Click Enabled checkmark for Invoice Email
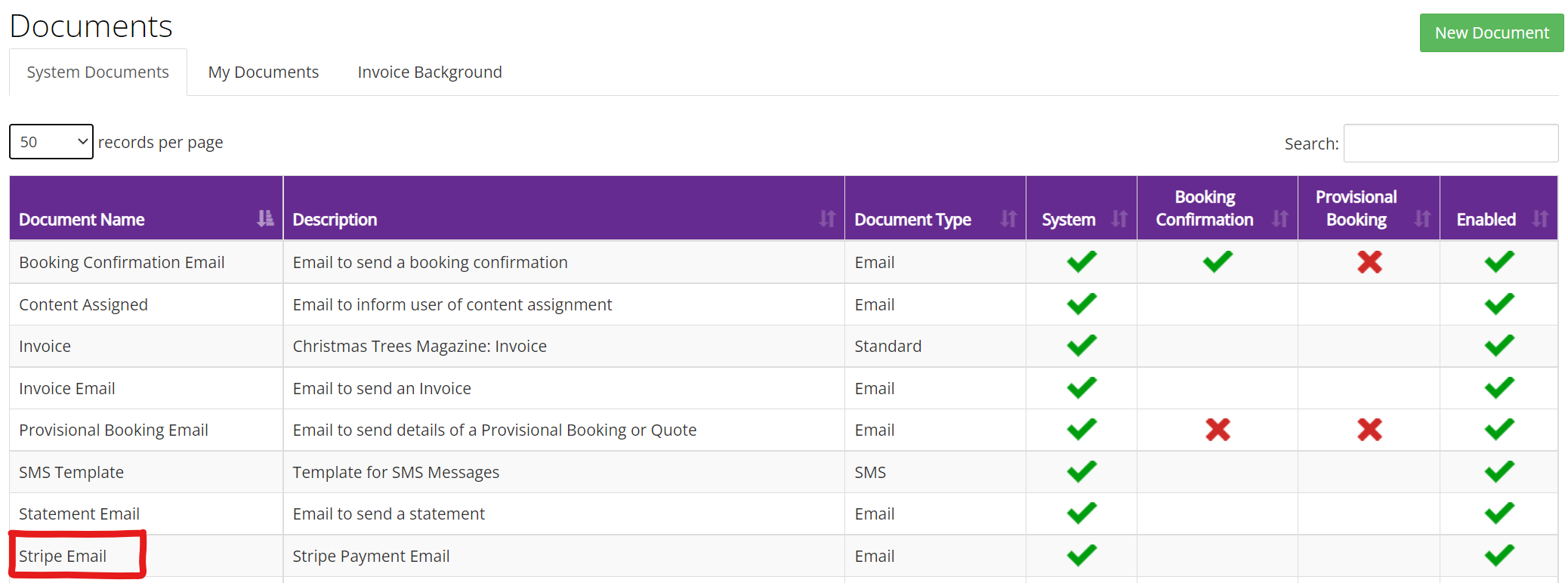 point(1499,388)
